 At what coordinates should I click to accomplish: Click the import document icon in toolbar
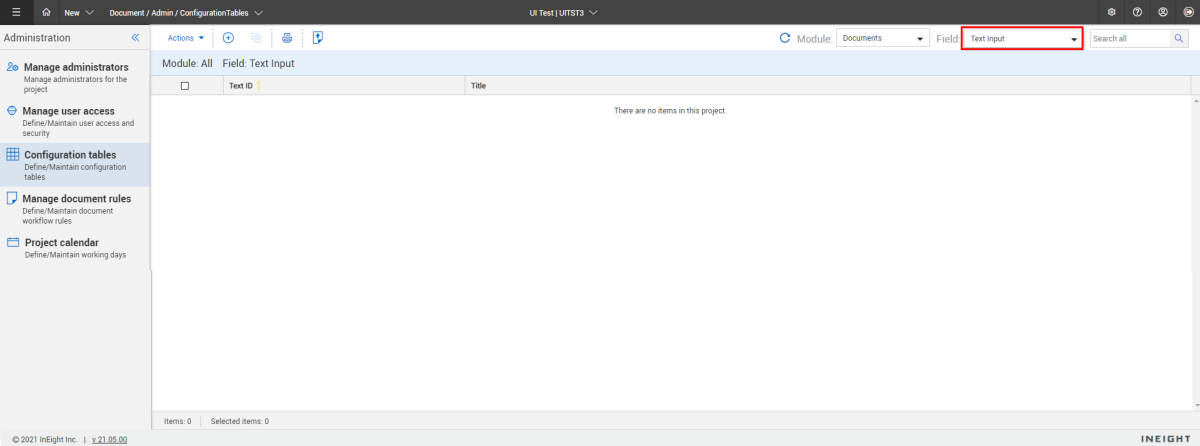[x=317, y=37]
